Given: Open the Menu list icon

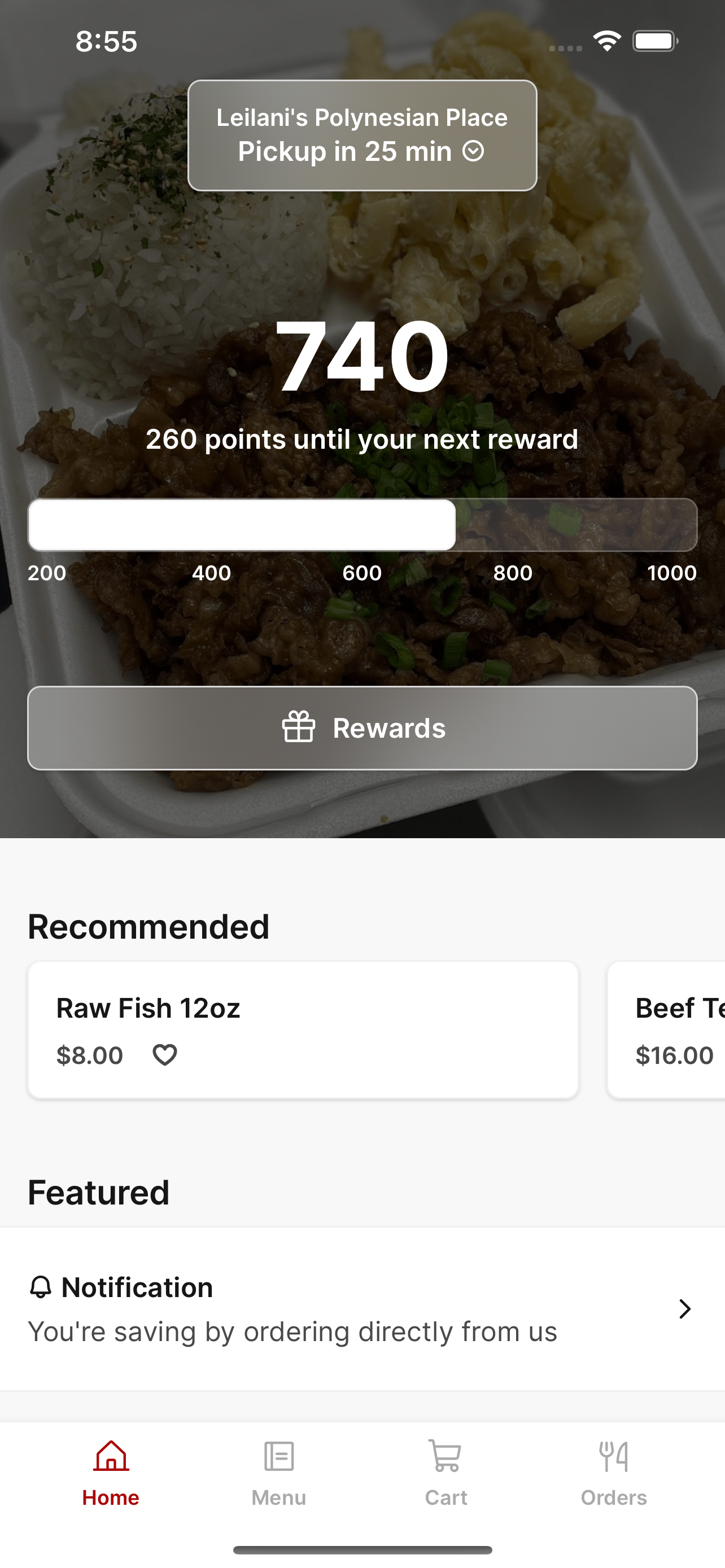Looking at the screenshot, I should (279, 1456).
